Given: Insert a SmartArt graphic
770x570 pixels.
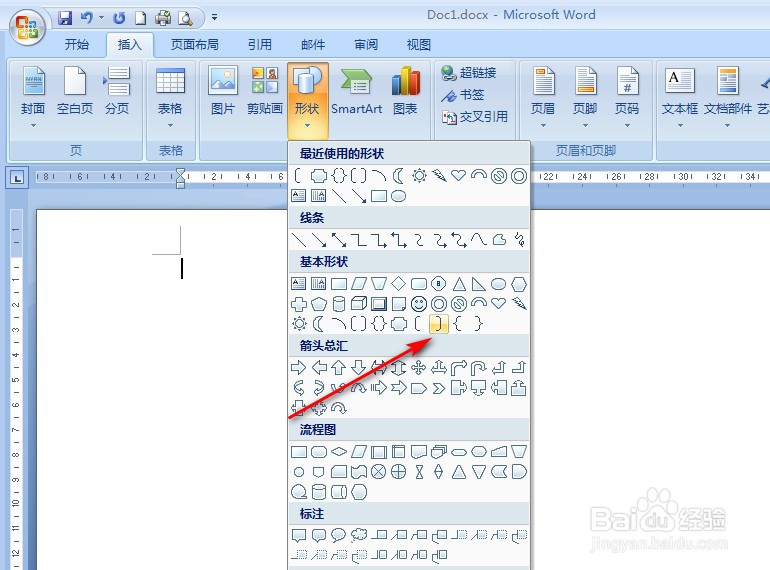Looking at the screenshot, I should click(356, 91).
